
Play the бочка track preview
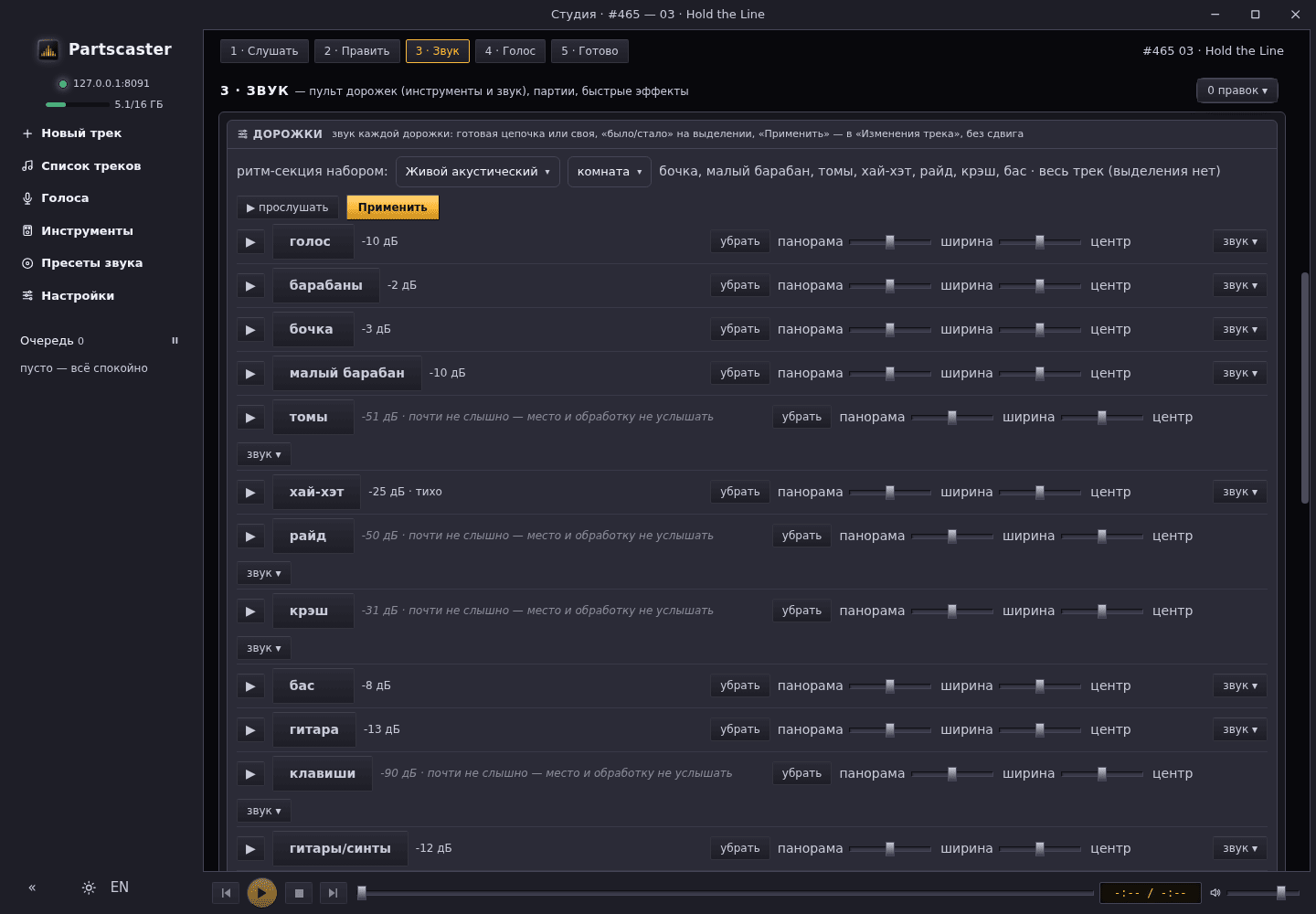pyautogui.click(x=250, y=330)
